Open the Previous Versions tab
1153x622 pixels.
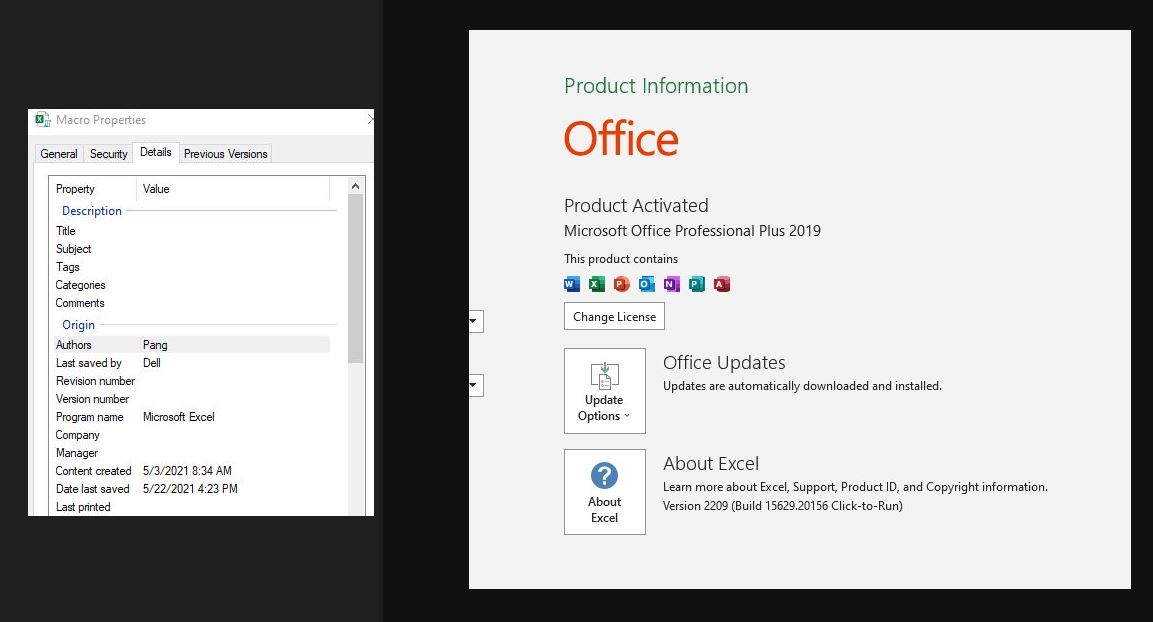225,154
